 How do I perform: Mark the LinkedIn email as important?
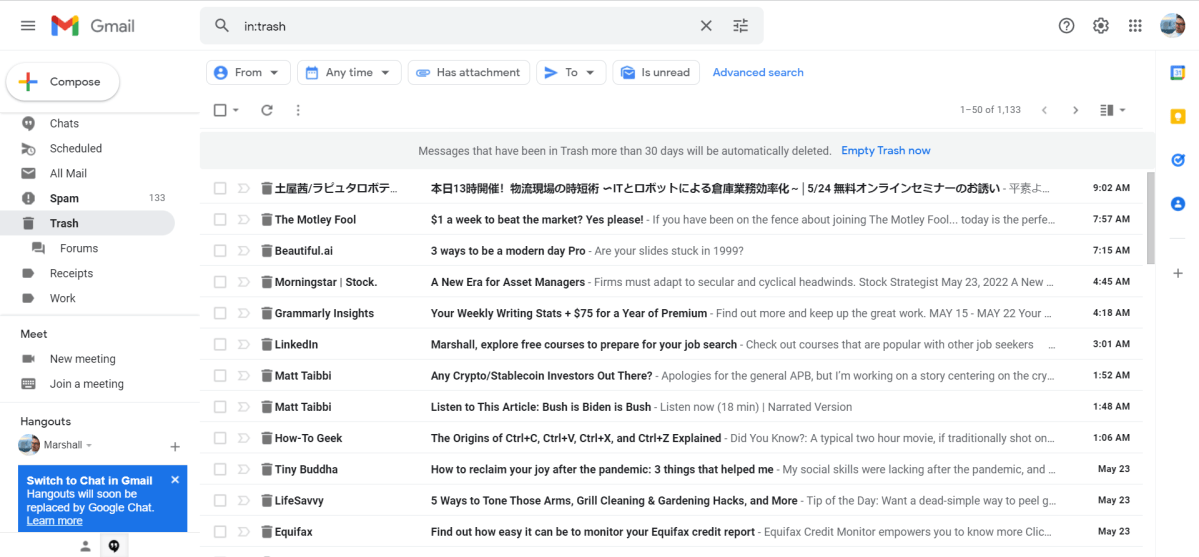(243, 344)
